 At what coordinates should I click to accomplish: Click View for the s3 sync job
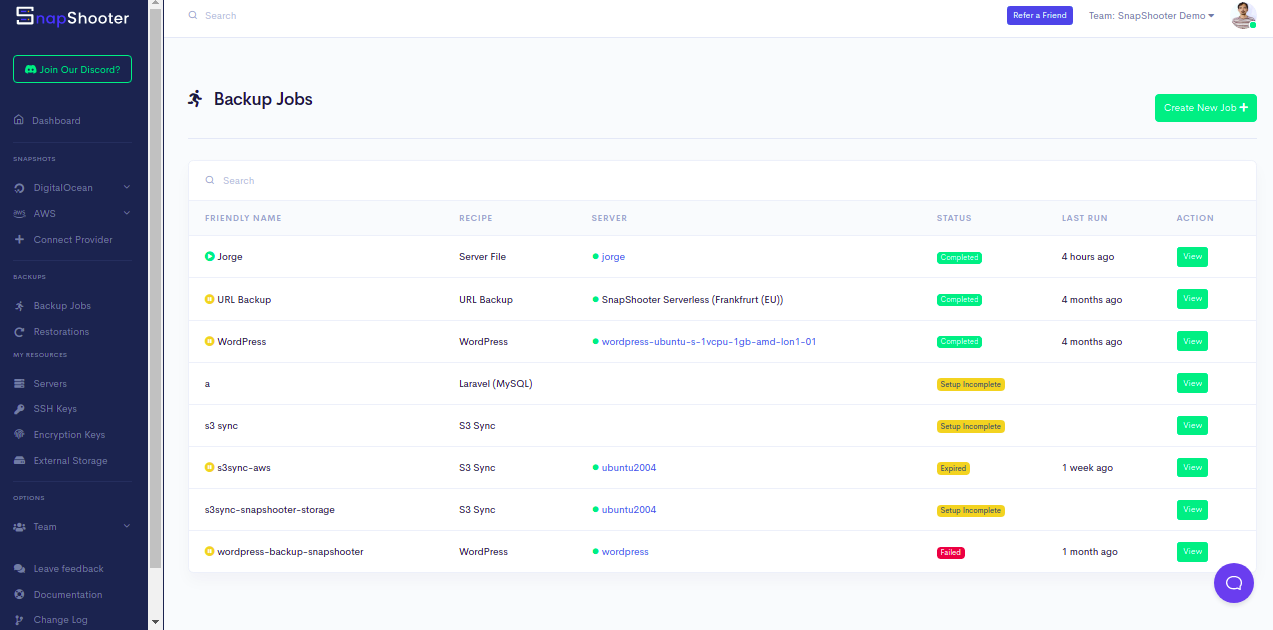1192,425
